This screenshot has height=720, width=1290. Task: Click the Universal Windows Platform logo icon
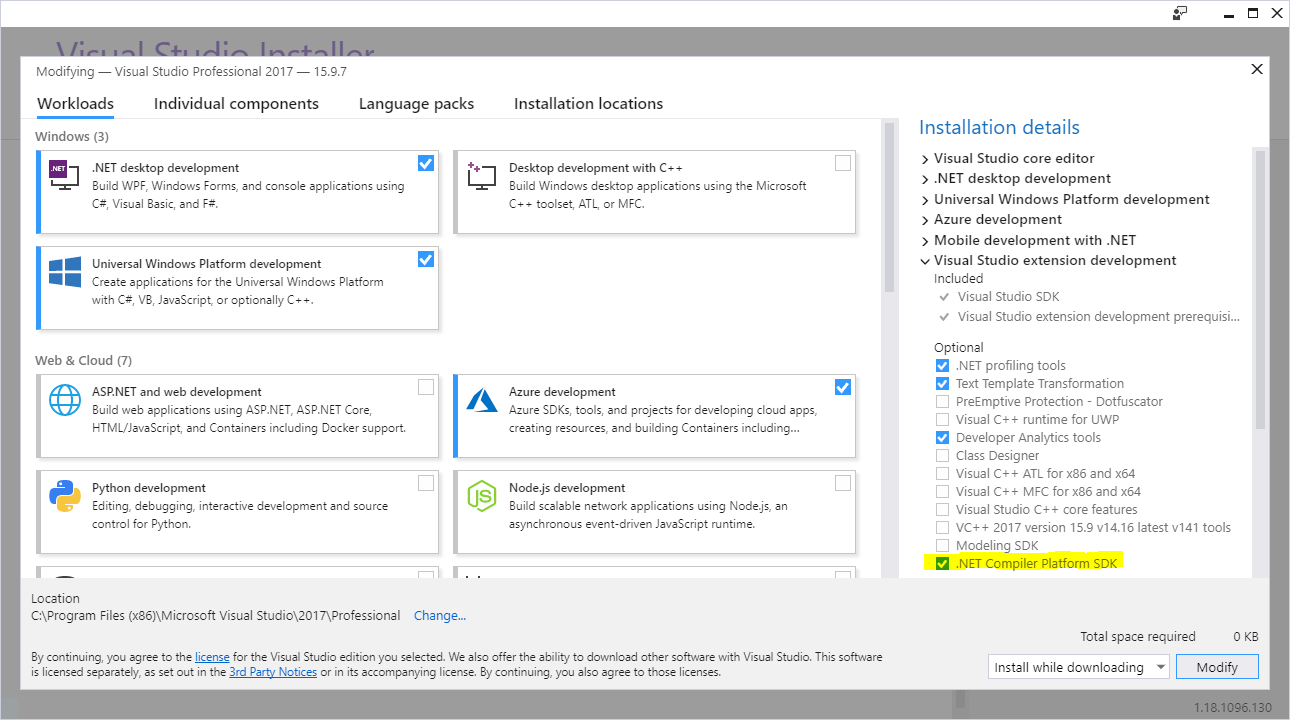coord(65,272)
